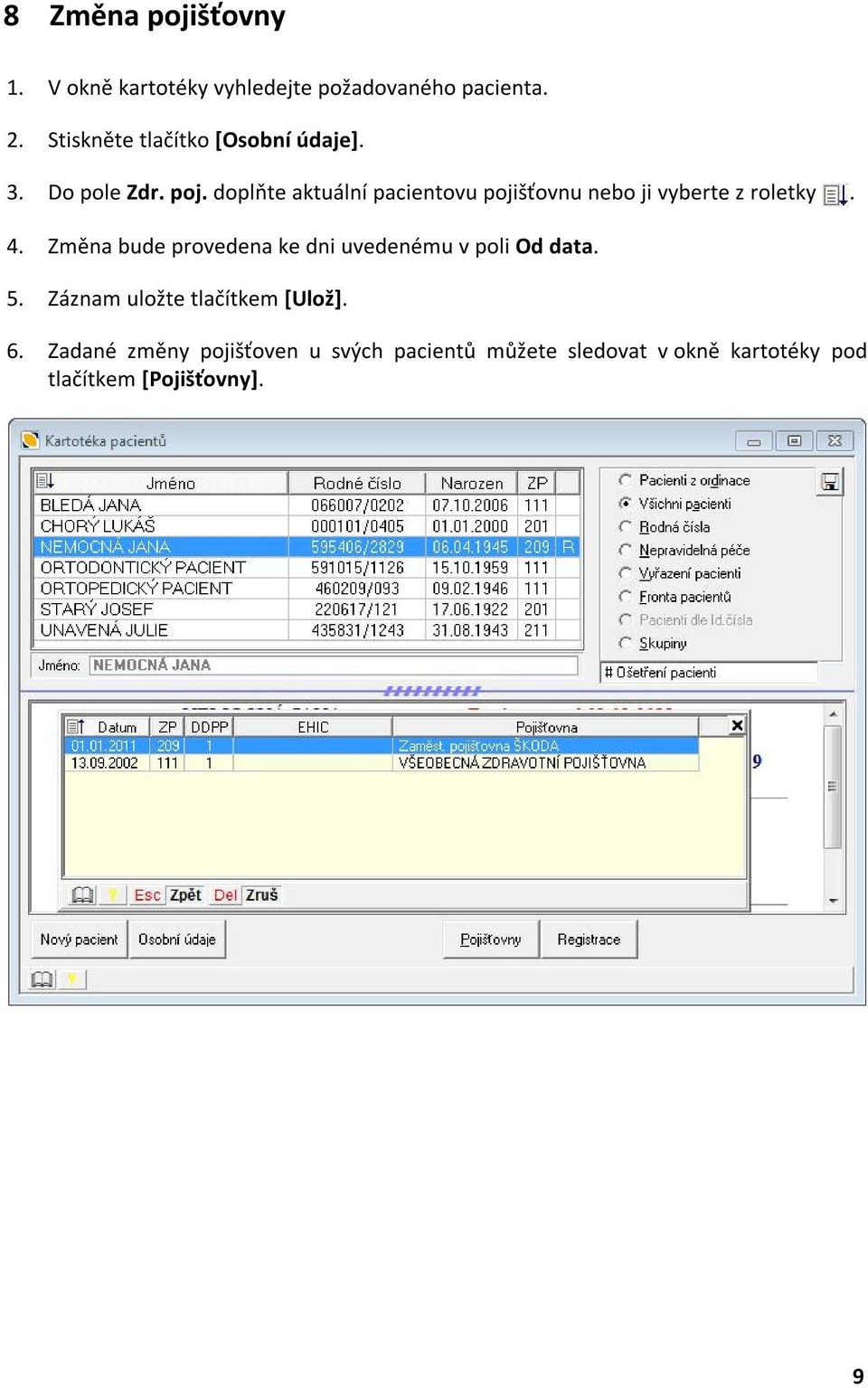Select patient row UNAVENÁ JULIE
The width and height of the screenshot is (868, 1388).
point(307,629)
